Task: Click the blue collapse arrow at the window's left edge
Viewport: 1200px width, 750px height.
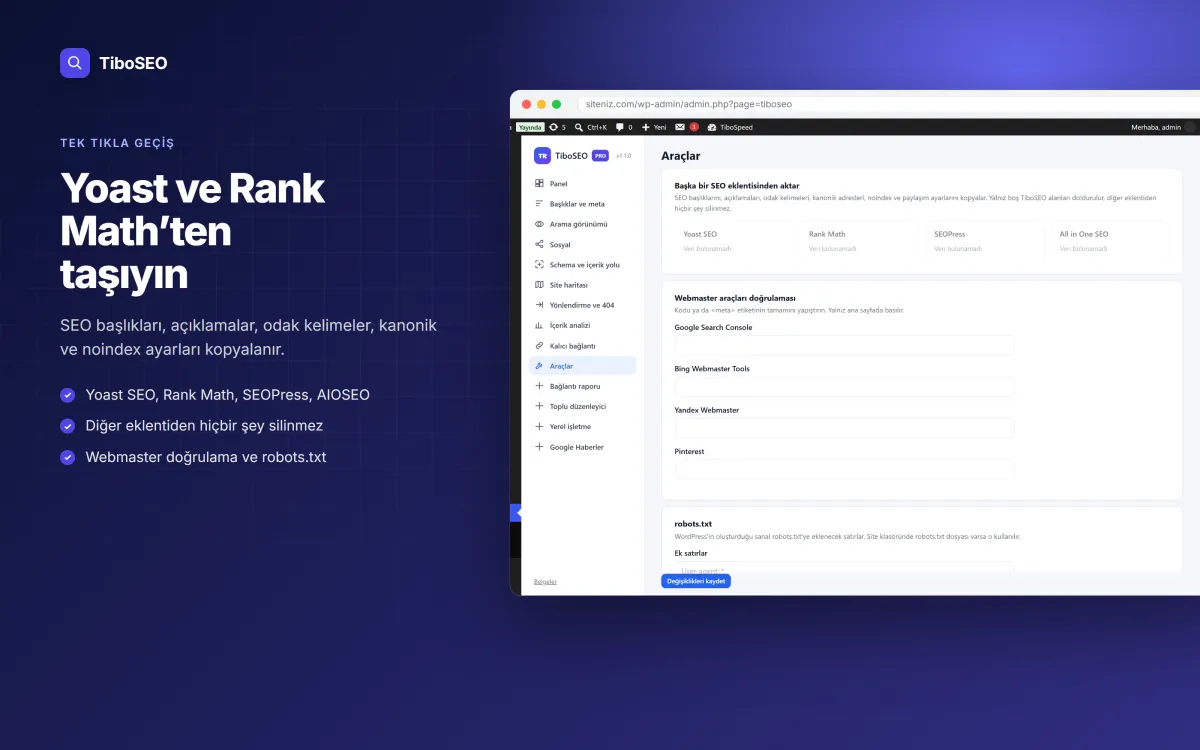Action: pyautogui.click(x=516, y=512)
